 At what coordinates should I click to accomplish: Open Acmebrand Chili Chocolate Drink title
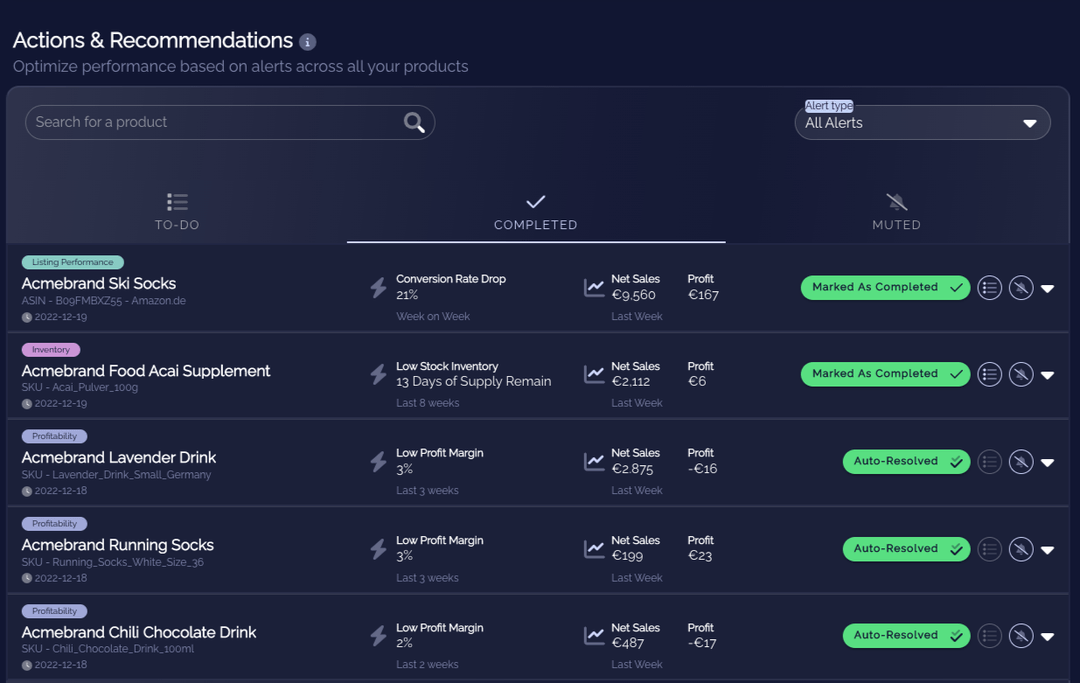pos(138,633)
